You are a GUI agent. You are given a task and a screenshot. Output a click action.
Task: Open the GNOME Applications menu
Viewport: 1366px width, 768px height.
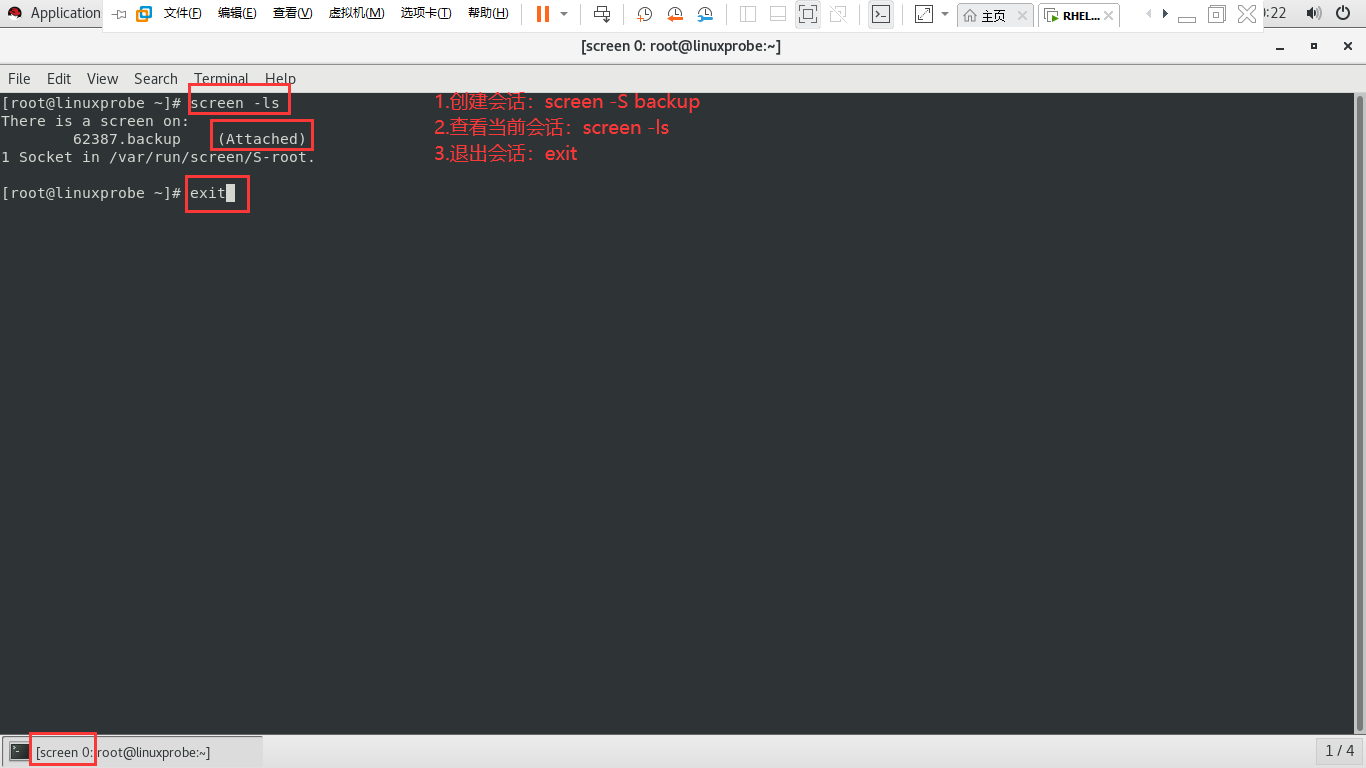pyautogui.click(x=53, y=13)
